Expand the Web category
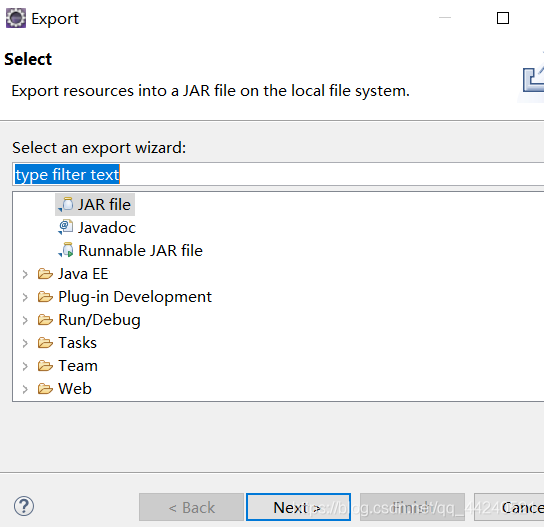Screen dimensions: 544x527 coord(25,389)
